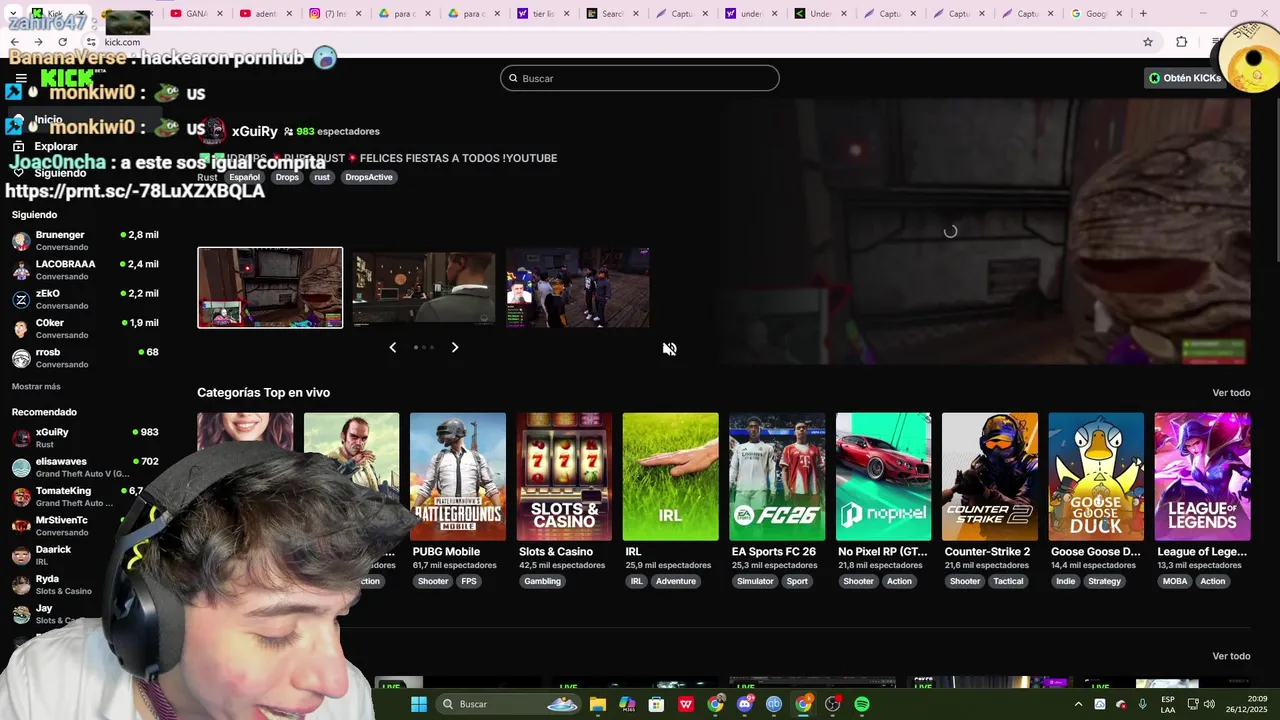This screenshot has width=1280, height=720.
Task: Open File Explorer from the taskbar
Action: 598,704
